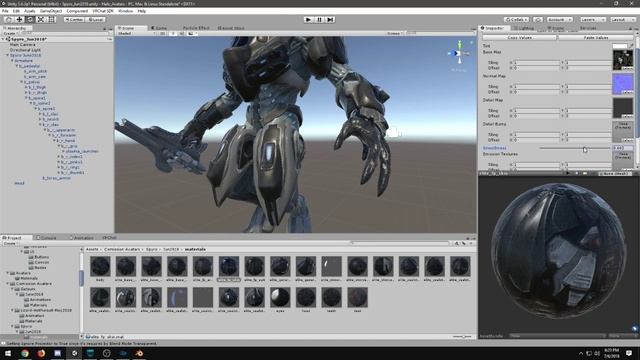Viewport: 640px width, 360px height.
Task: Toggle Local handle rotation button
Action: tap(96, 19)
